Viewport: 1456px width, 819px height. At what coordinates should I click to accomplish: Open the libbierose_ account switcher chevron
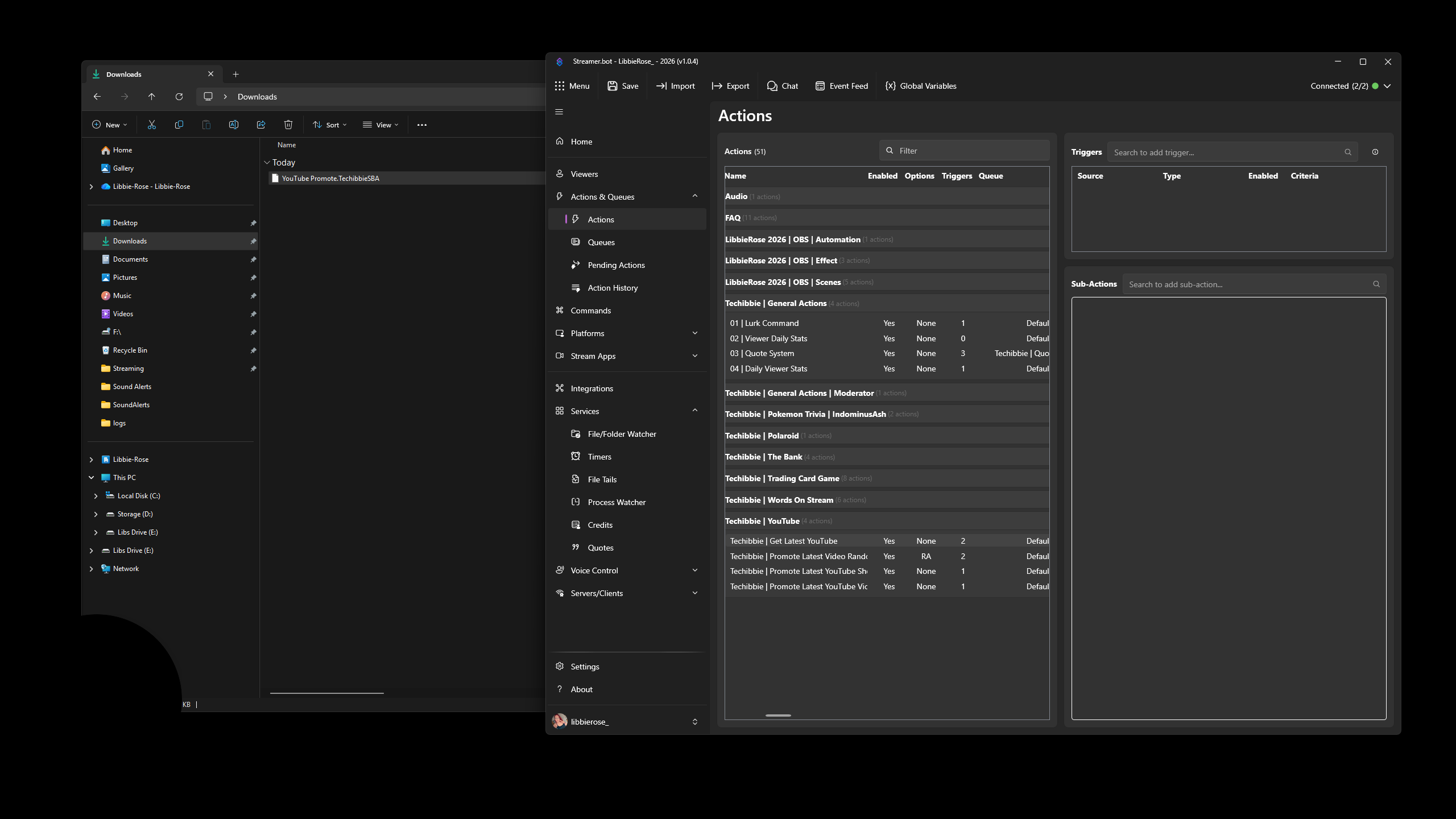coord(695,722)
